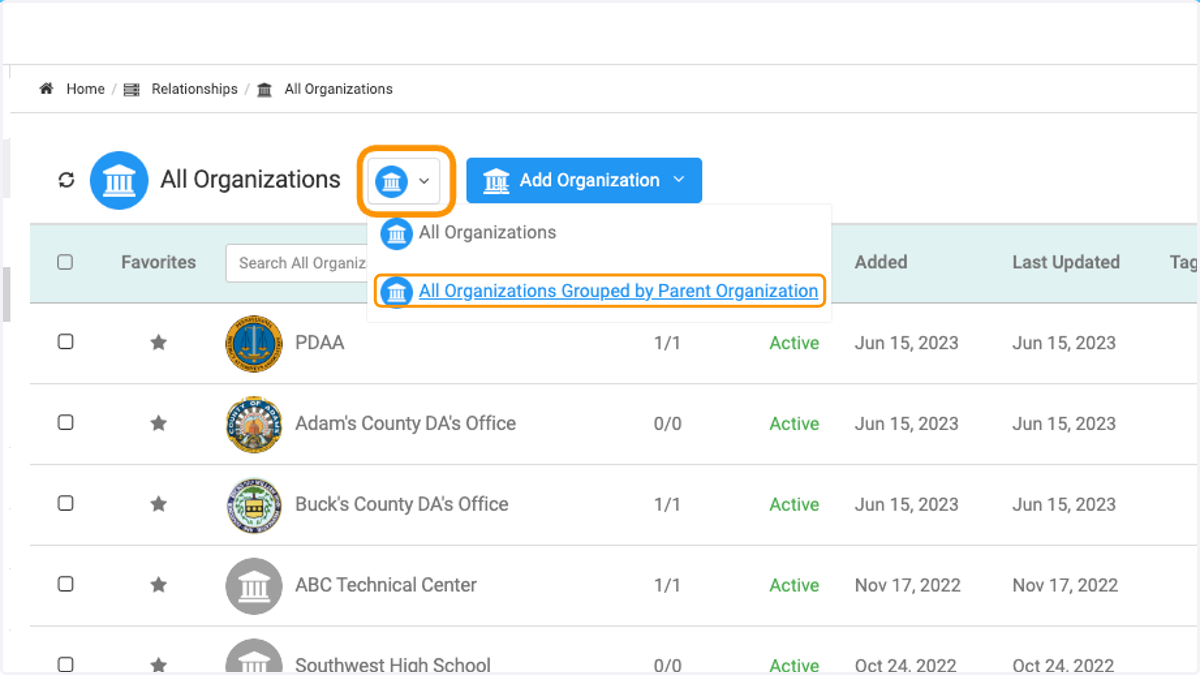This screenshot has width=1200, height=675.
Task: Click the 1/1 count in PDAA row
Action: point(667,343)
